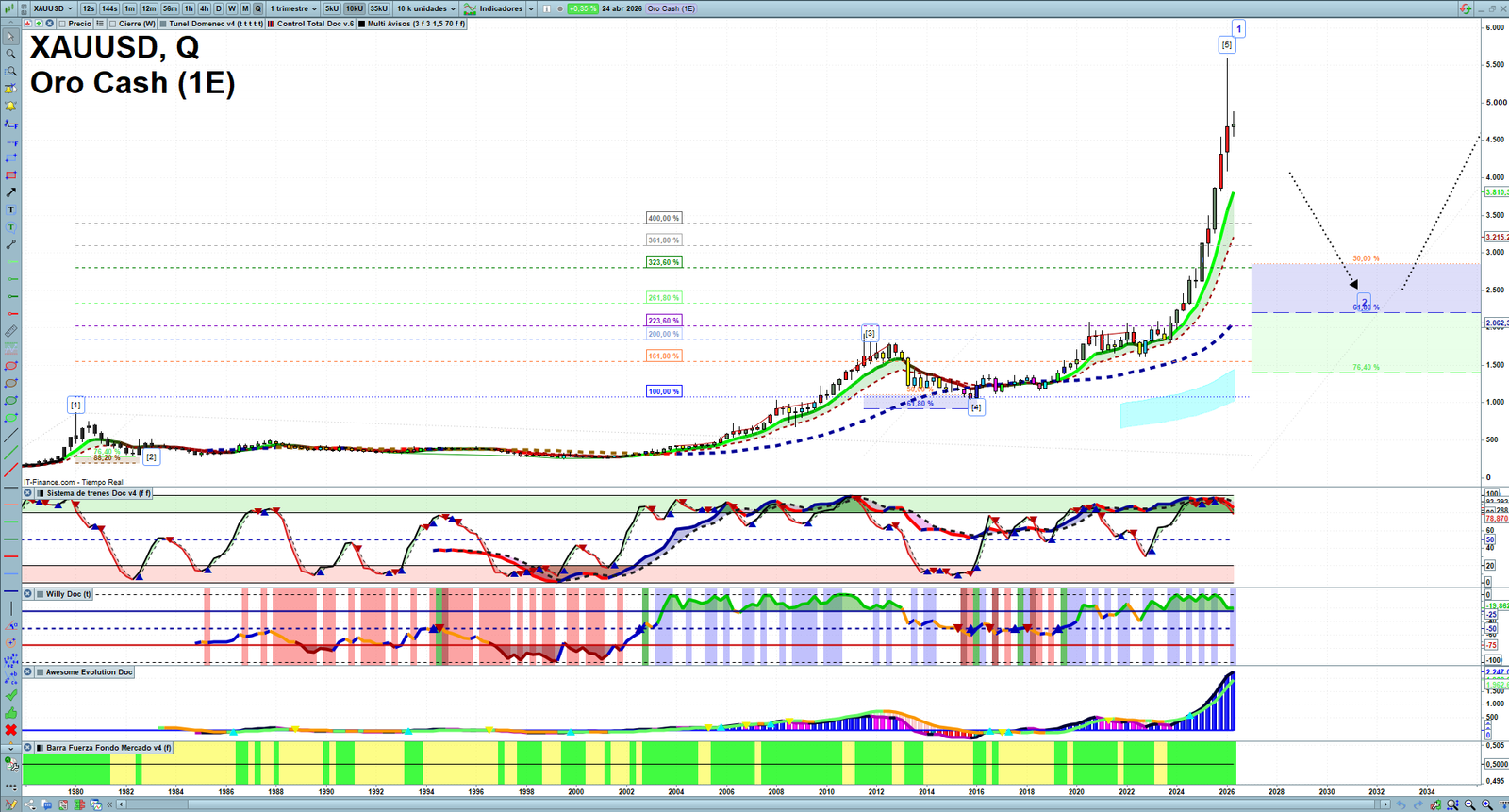Close the Willy Doc indicator panel

28,594
